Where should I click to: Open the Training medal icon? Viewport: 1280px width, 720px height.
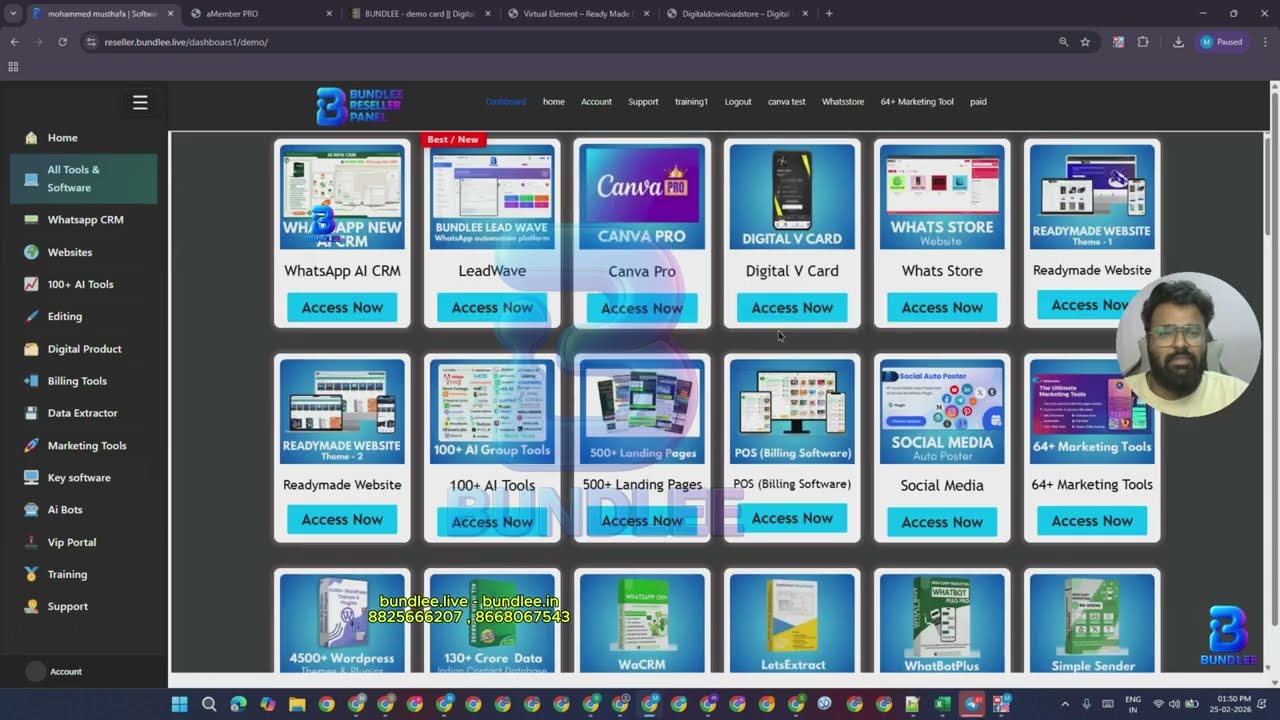click(31, 574)
